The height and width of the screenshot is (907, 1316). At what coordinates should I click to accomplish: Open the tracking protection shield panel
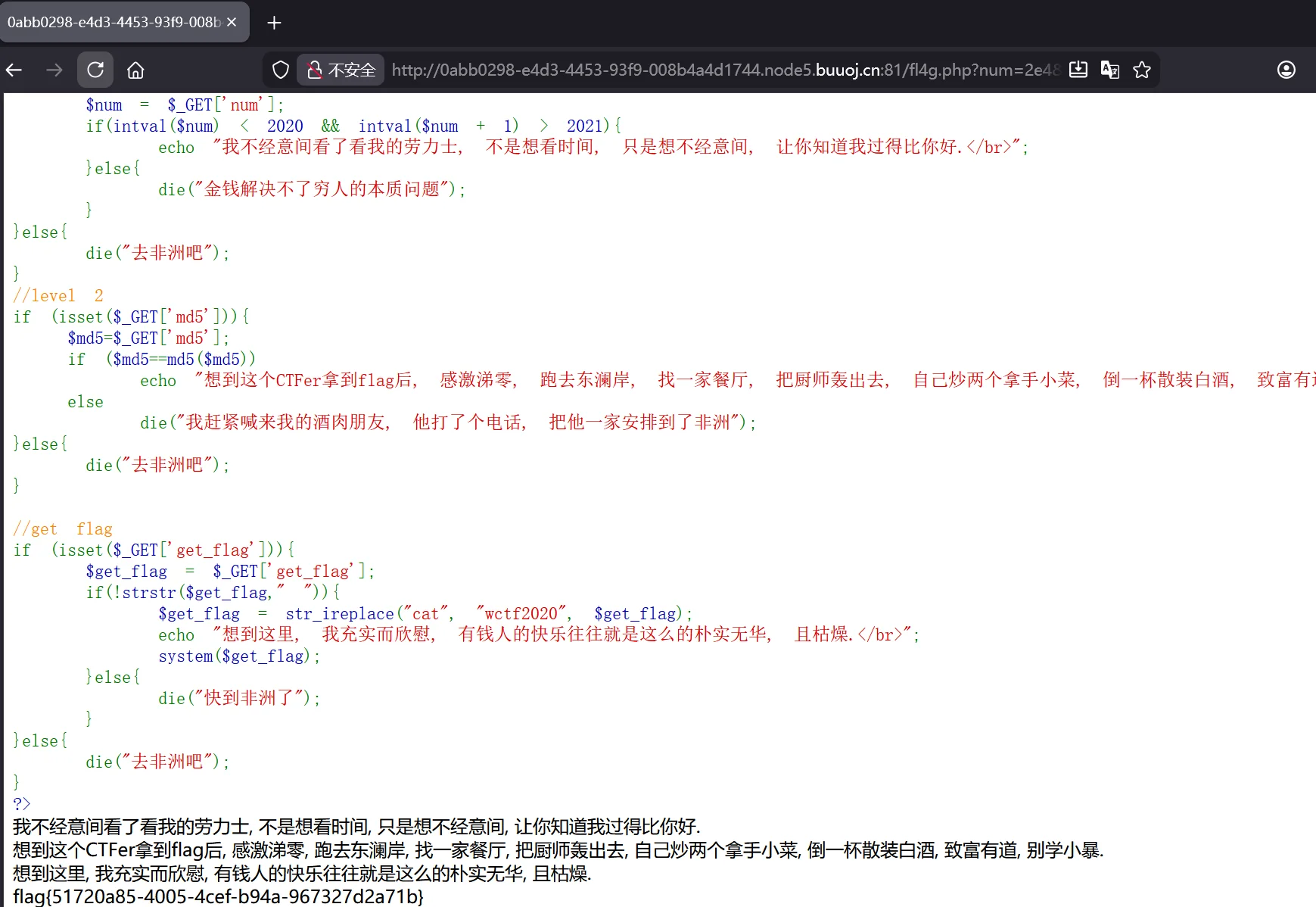(x=281, y=70)
